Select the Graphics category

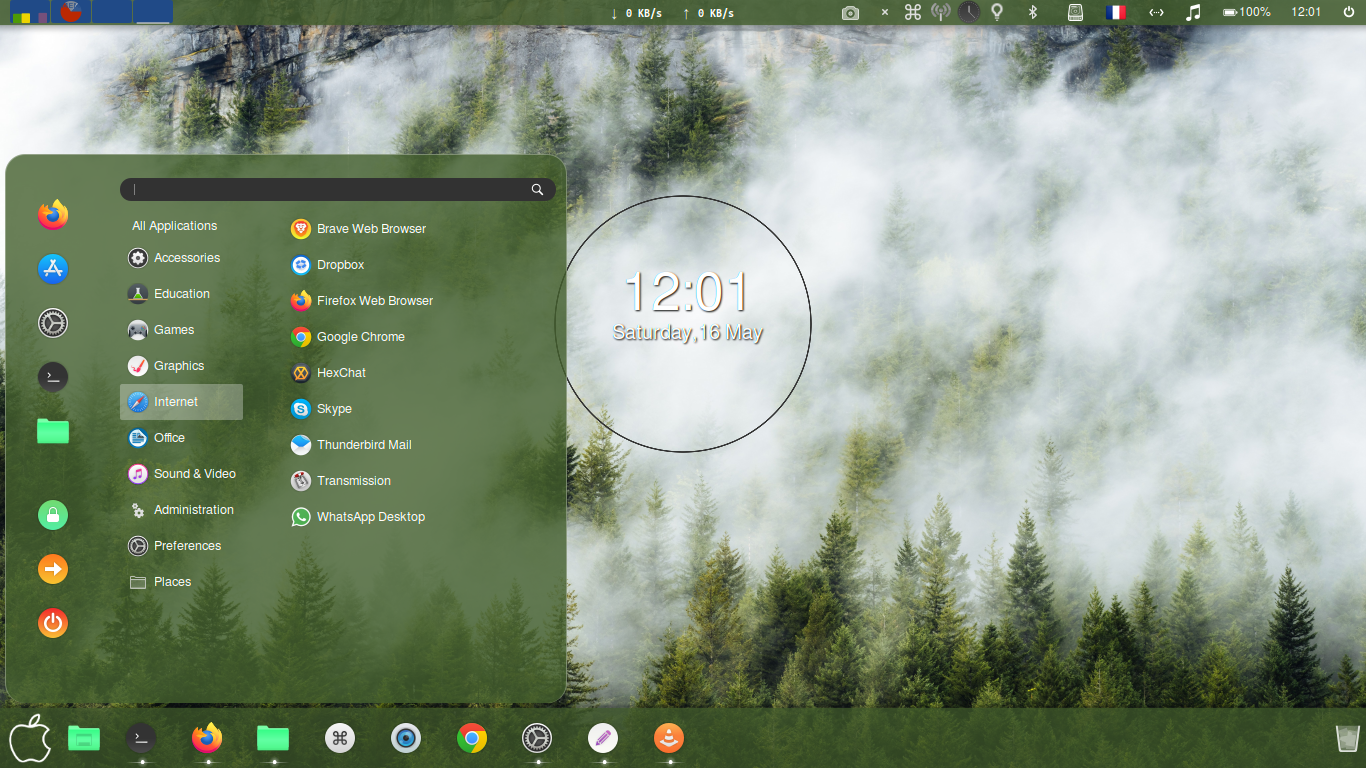(181, 366)
